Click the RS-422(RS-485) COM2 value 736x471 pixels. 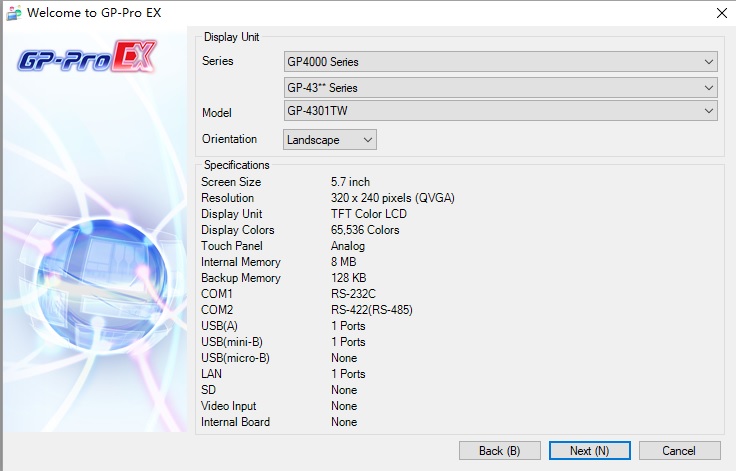click(371, 310)
